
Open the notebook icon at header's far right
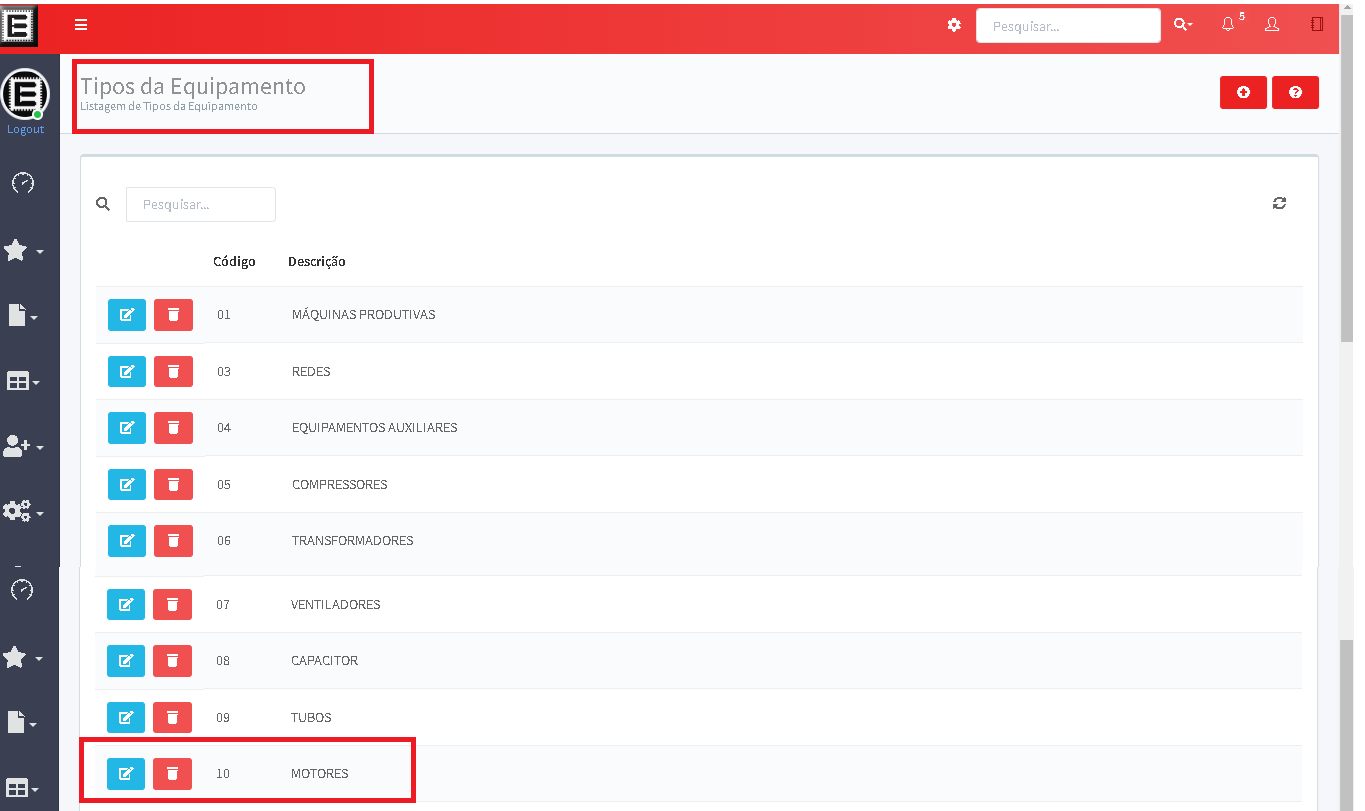coord(1317,25)
